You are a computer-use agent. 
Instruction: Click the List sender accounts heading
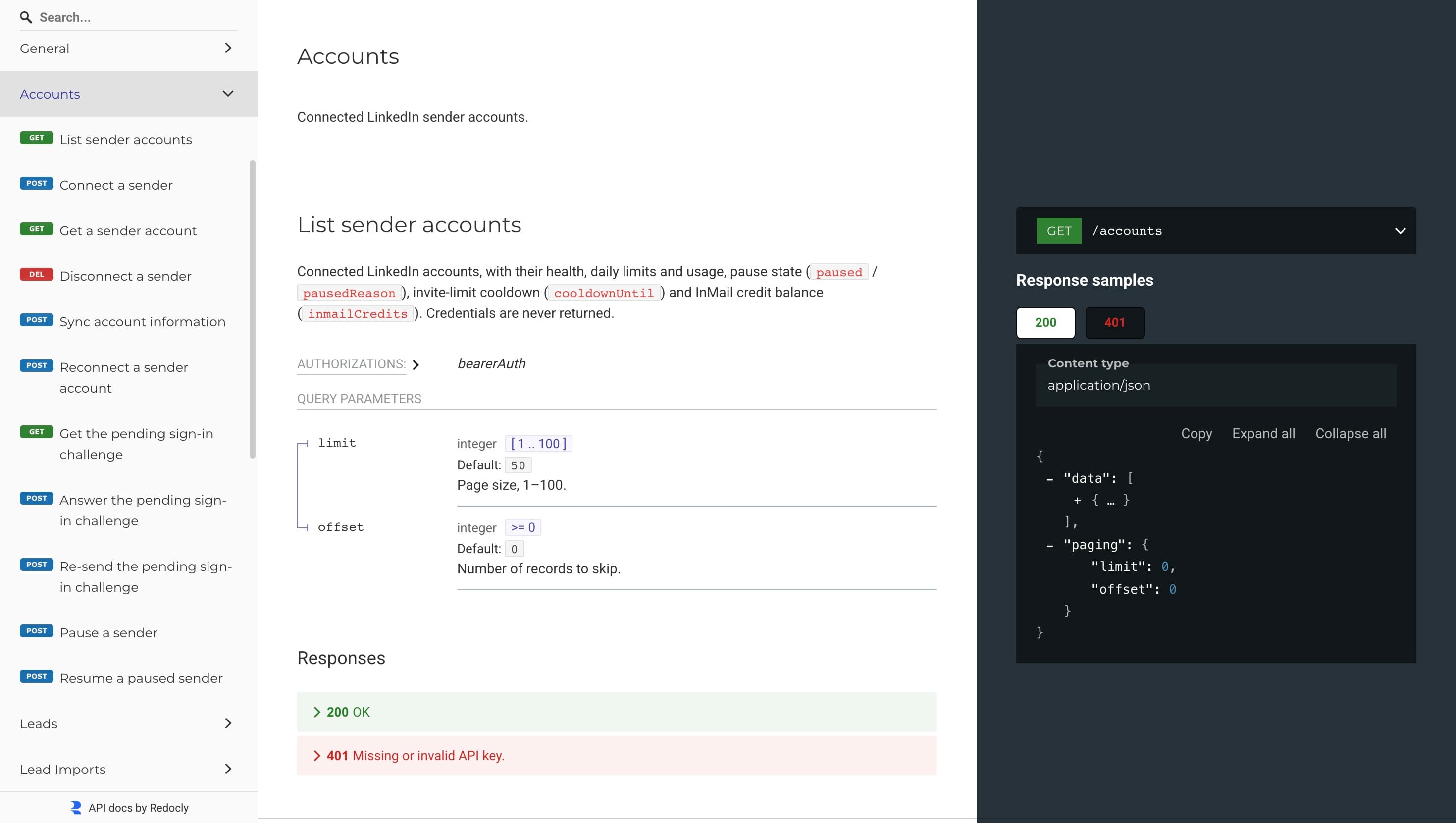tap(409, 225)
